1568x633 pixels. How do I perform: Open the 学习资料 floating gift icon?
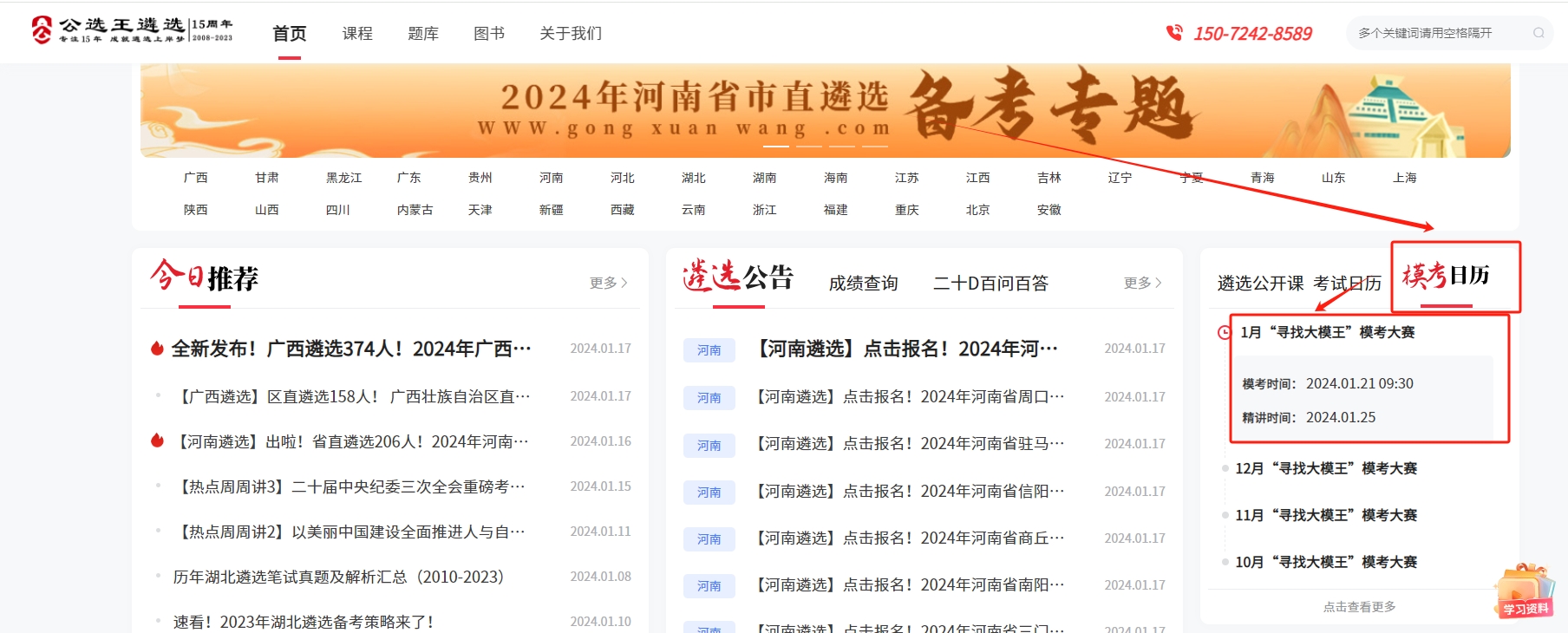pos(1526,591)
